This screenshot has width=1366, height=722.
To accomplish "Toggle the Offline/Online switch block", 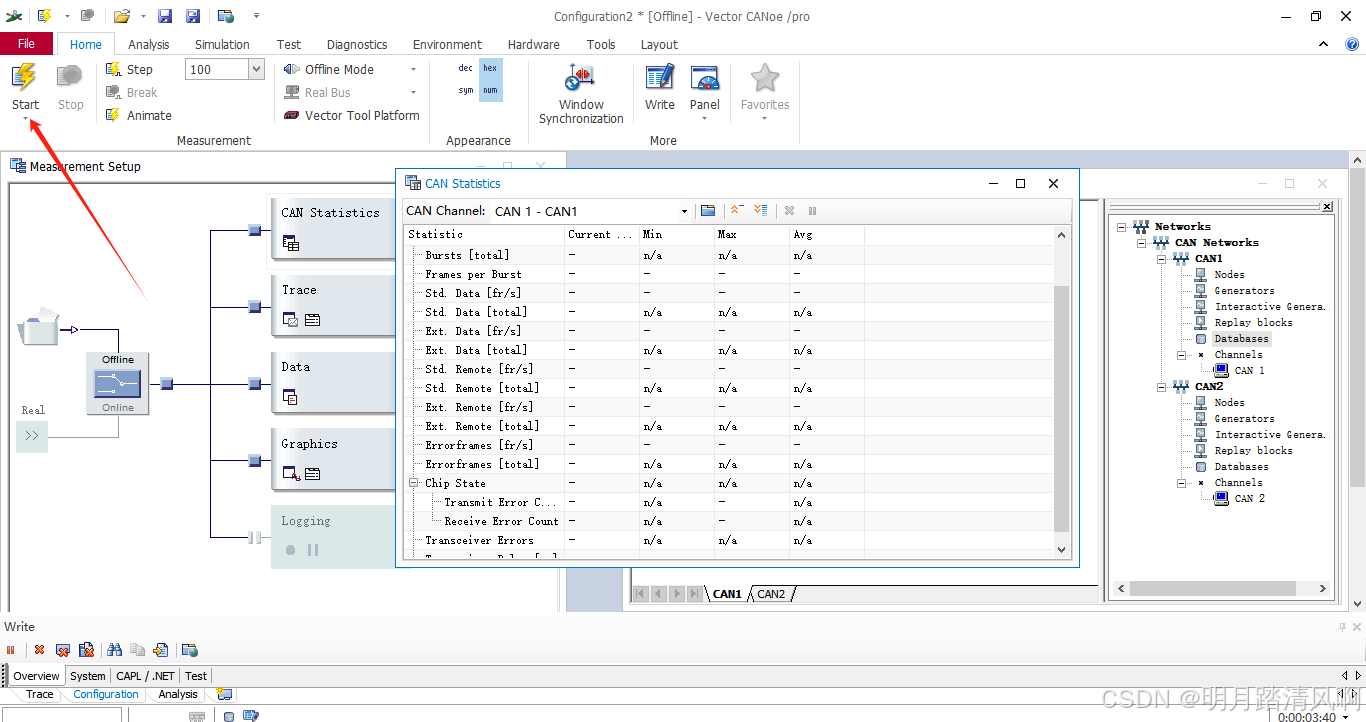I will click(117, 383).
